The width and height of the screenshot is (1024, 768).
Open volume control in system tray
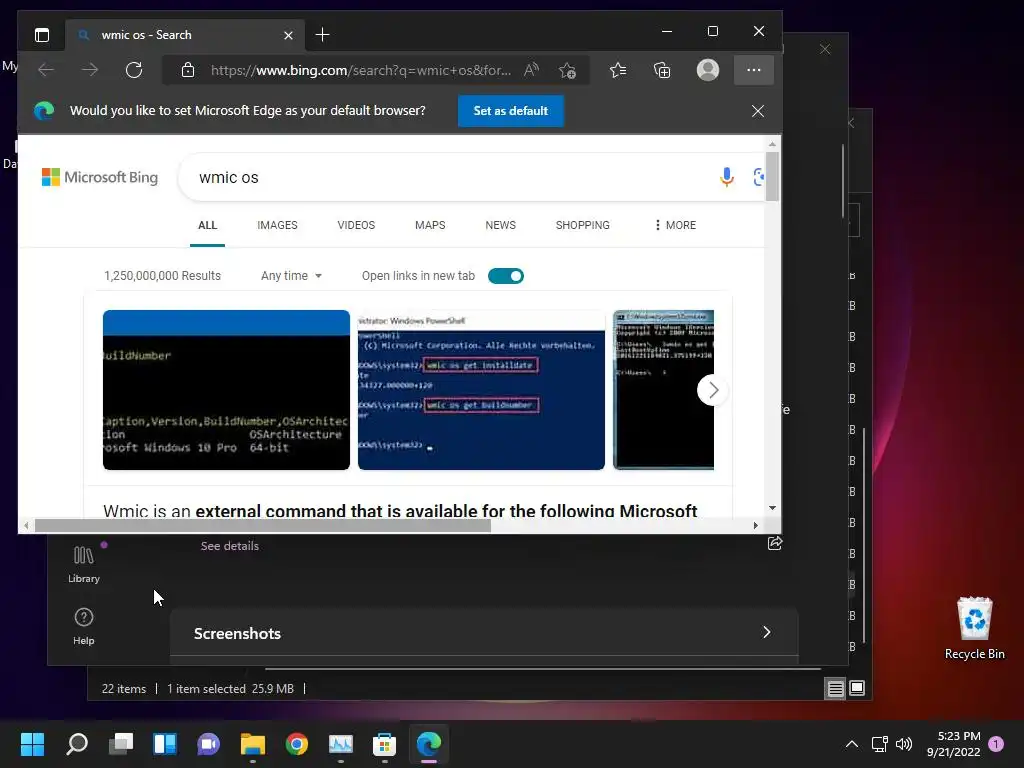pos(904,744)
